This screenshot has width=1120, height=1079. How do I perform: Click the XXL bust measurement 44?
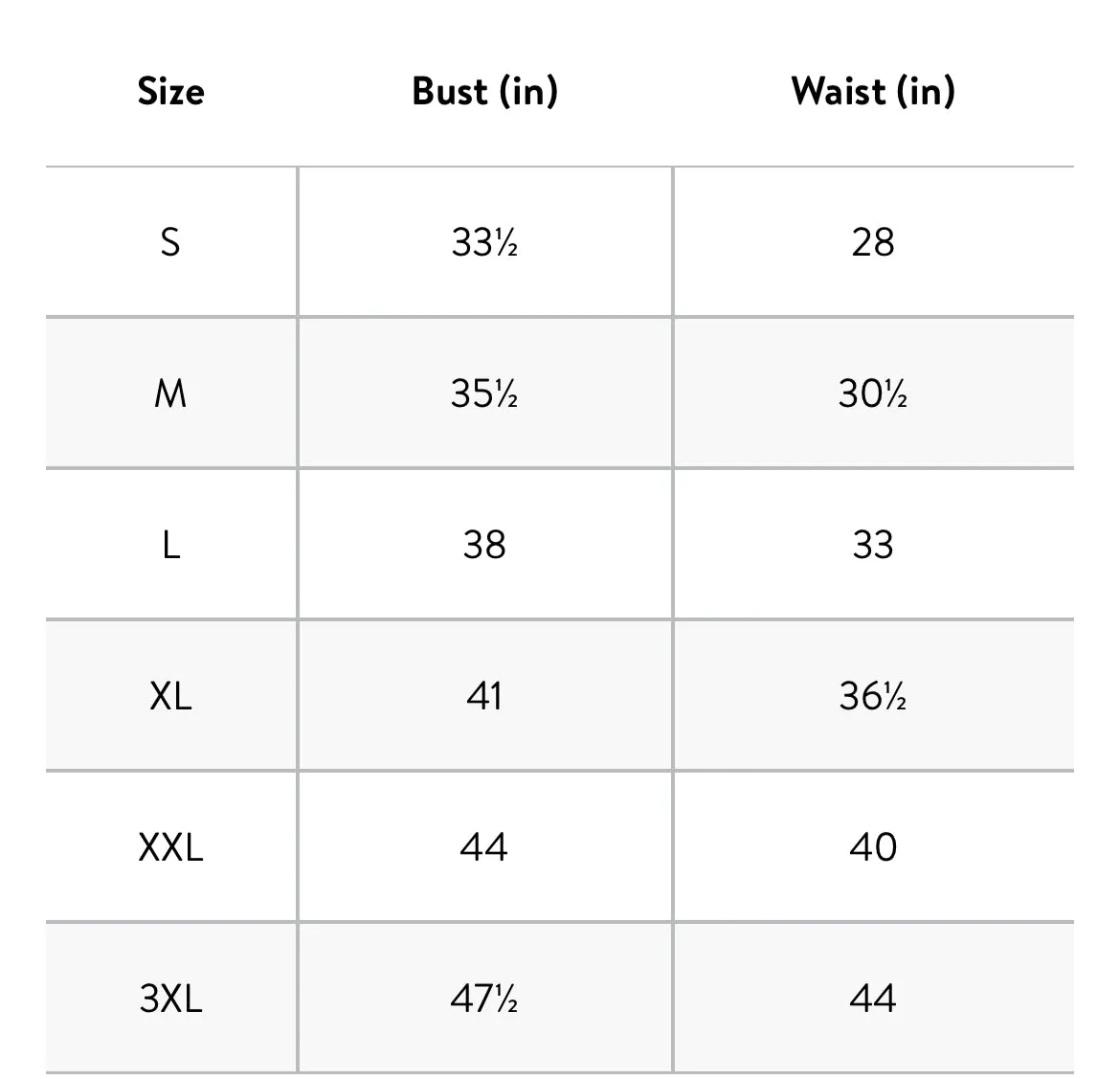click(x=484, y=847)
